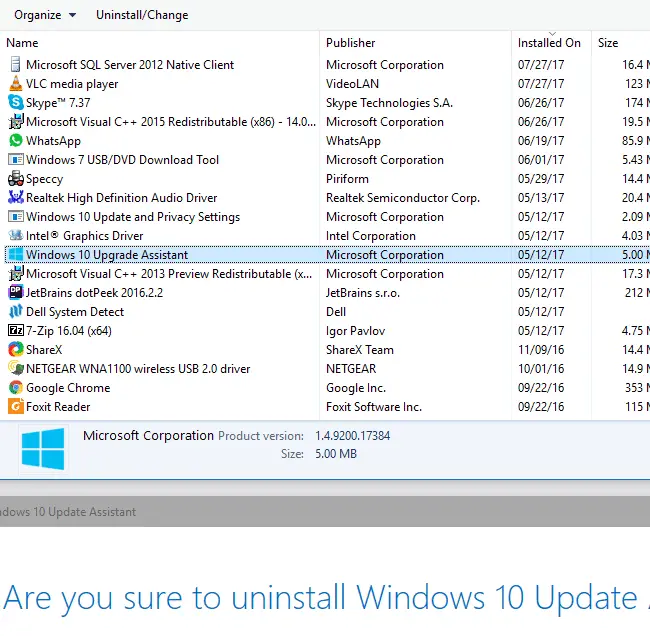Select Windows 7 USB/DVD Download Tool
650x636 pixels.
click(122, 160)
